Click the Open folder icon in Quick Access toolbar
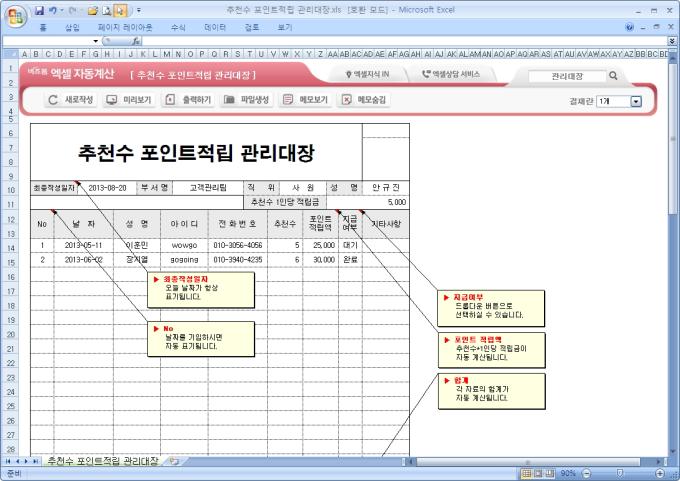This screenshot has height=481, width=680. coord(92,10)
